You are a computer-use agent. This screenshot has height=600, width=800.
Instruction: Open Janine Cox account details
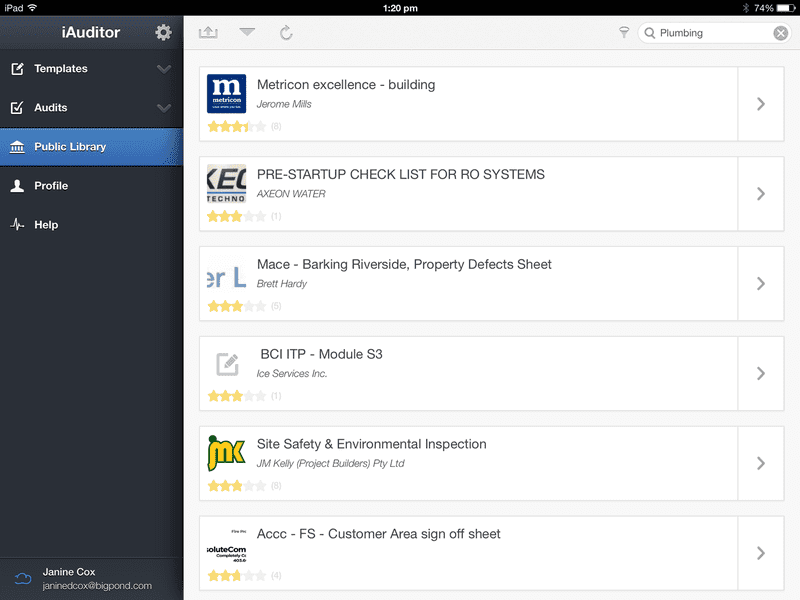point(91,579)
